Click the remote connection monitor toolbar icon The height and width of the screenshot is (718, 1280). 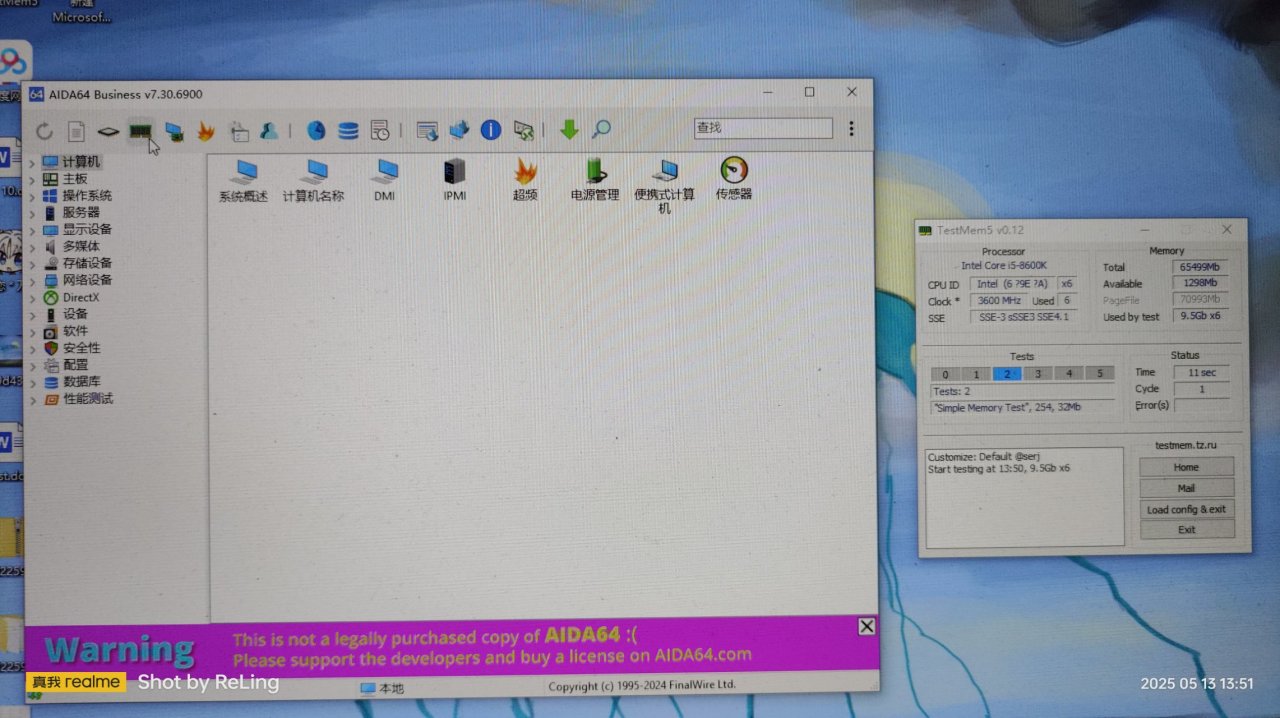point(524,130)
